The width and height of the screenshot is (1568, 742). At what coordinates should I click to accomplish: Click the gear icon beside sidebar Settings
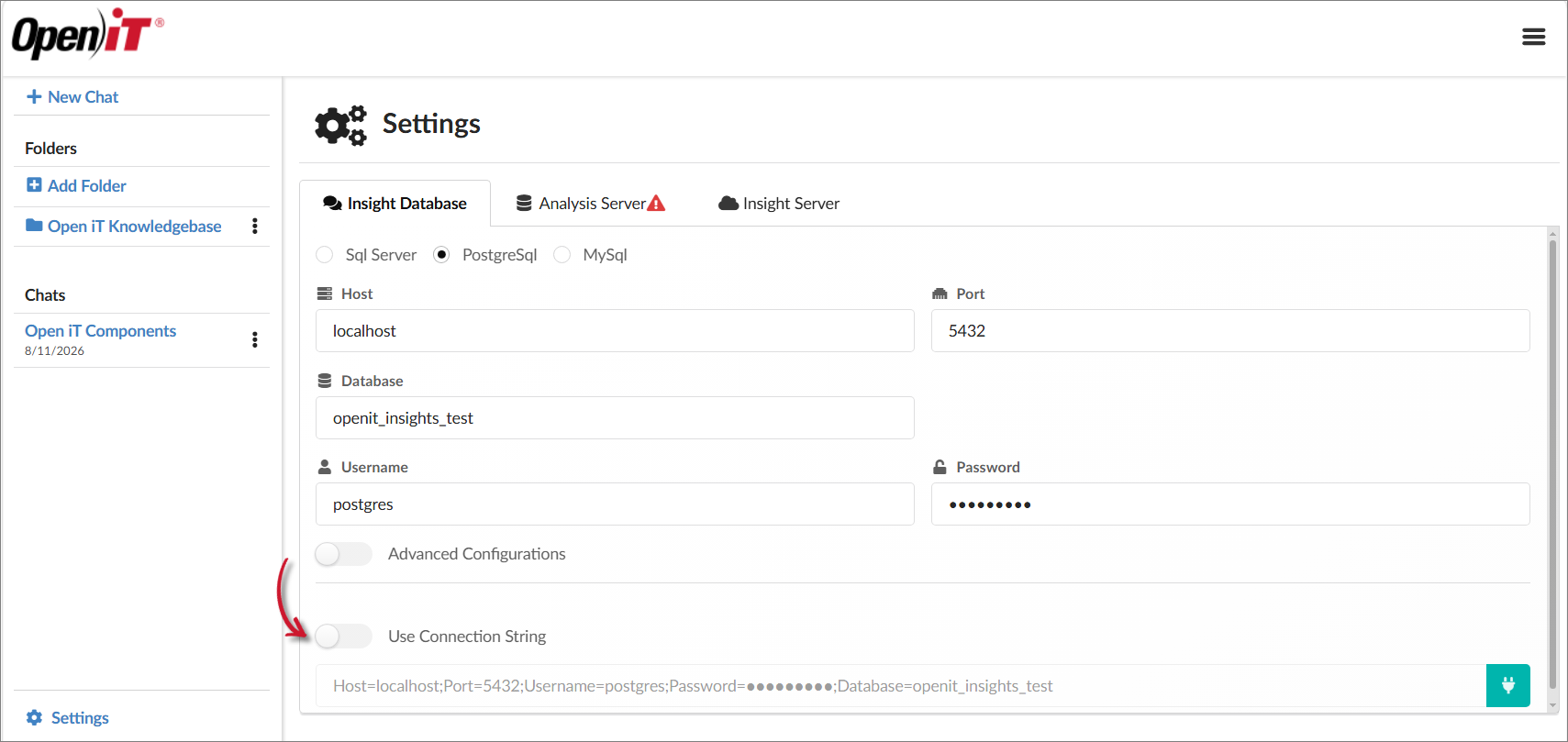[x=34, y=717]
